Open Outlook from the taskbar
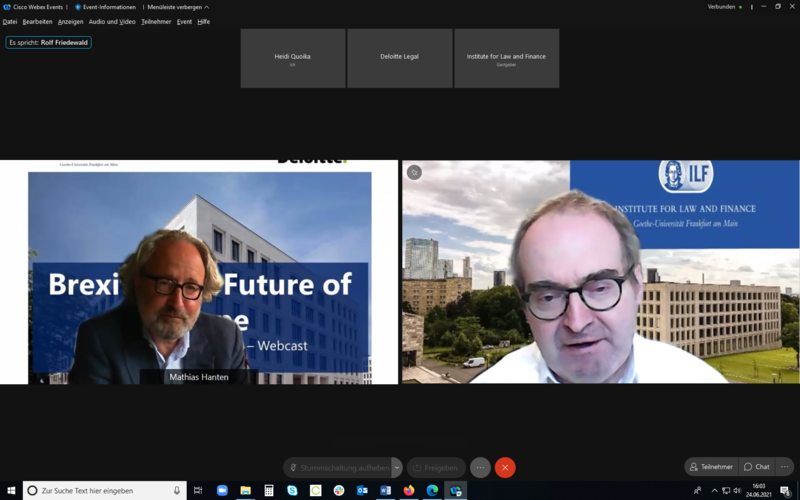Screen dimensions: 800x500 pyautogui.click(x=362, y=490)
